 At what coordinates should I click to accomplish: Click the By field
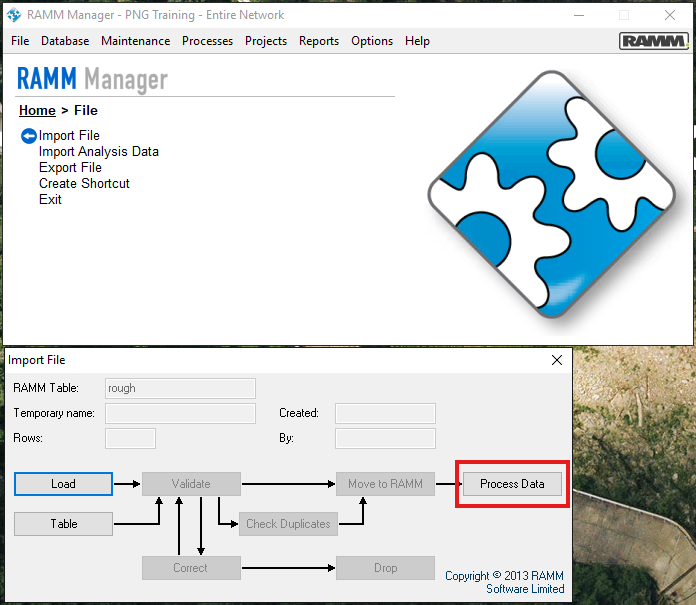pyautogui.click(x=385, y=438)
